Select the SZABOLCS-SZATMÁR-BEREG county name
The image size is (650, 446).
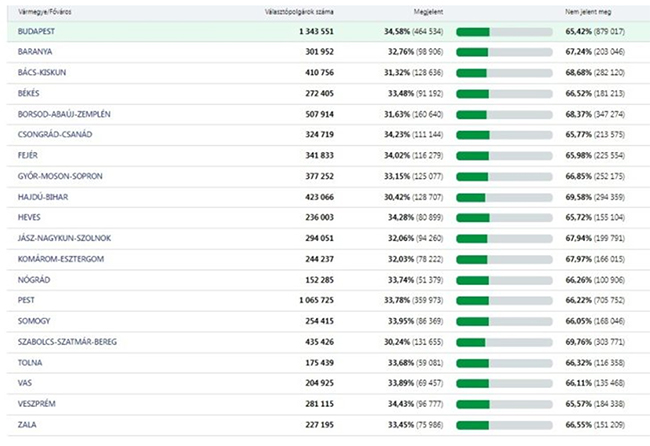[67, 342]
